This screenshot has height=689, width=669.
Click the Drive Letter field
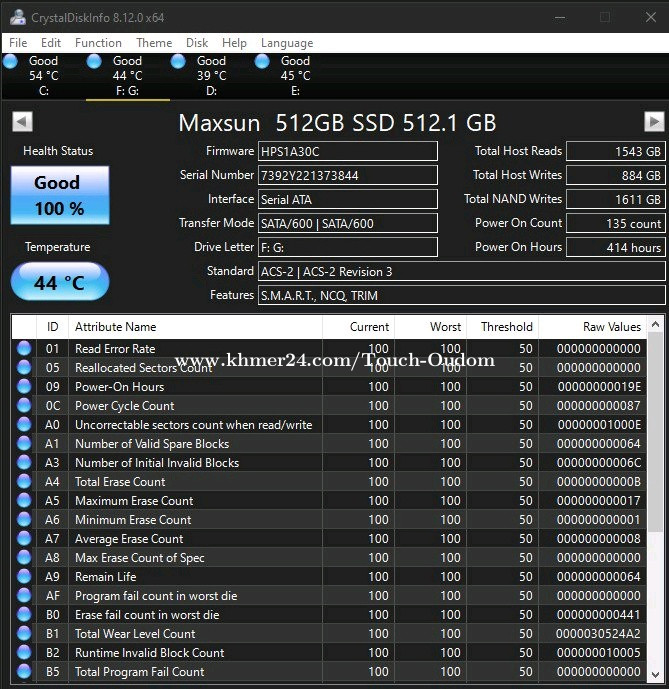[x=347, y=247]
